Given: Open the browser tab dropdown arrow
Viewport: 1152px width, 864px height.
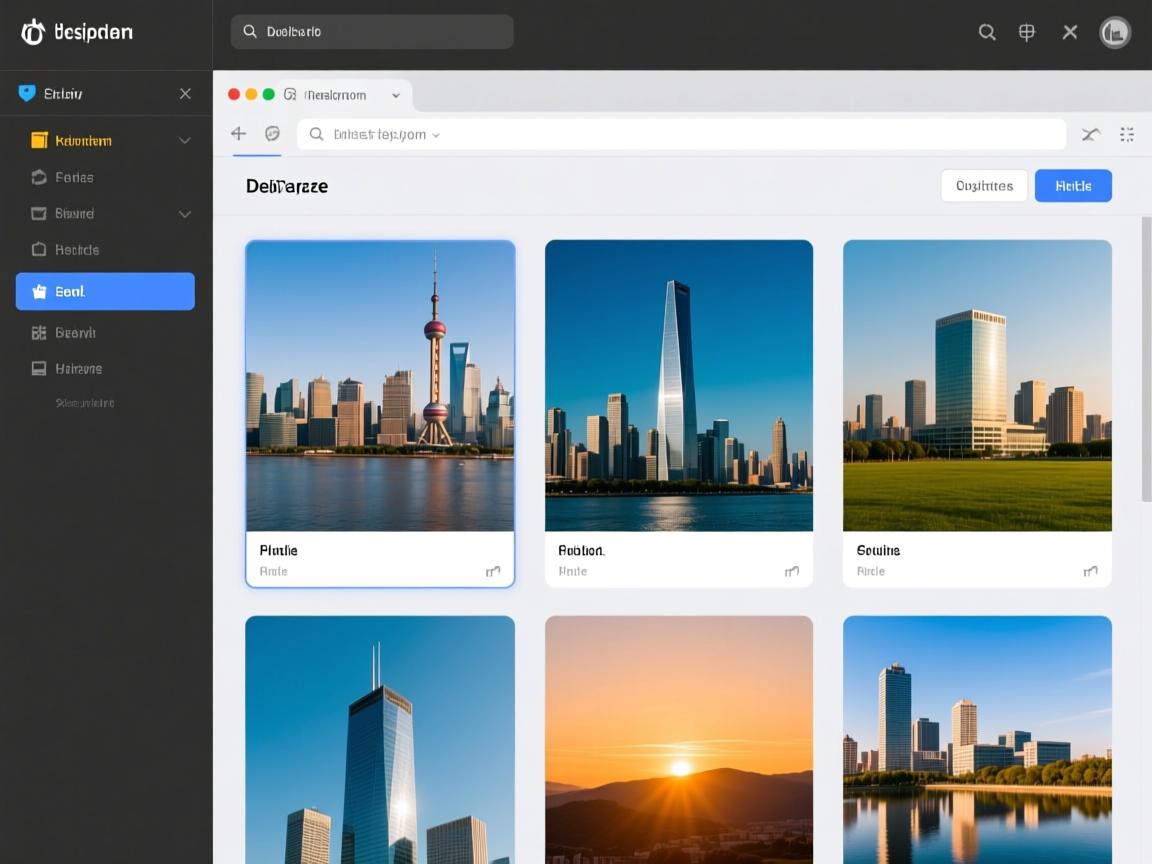Looking at the screenshot, I should click(396, 96).
